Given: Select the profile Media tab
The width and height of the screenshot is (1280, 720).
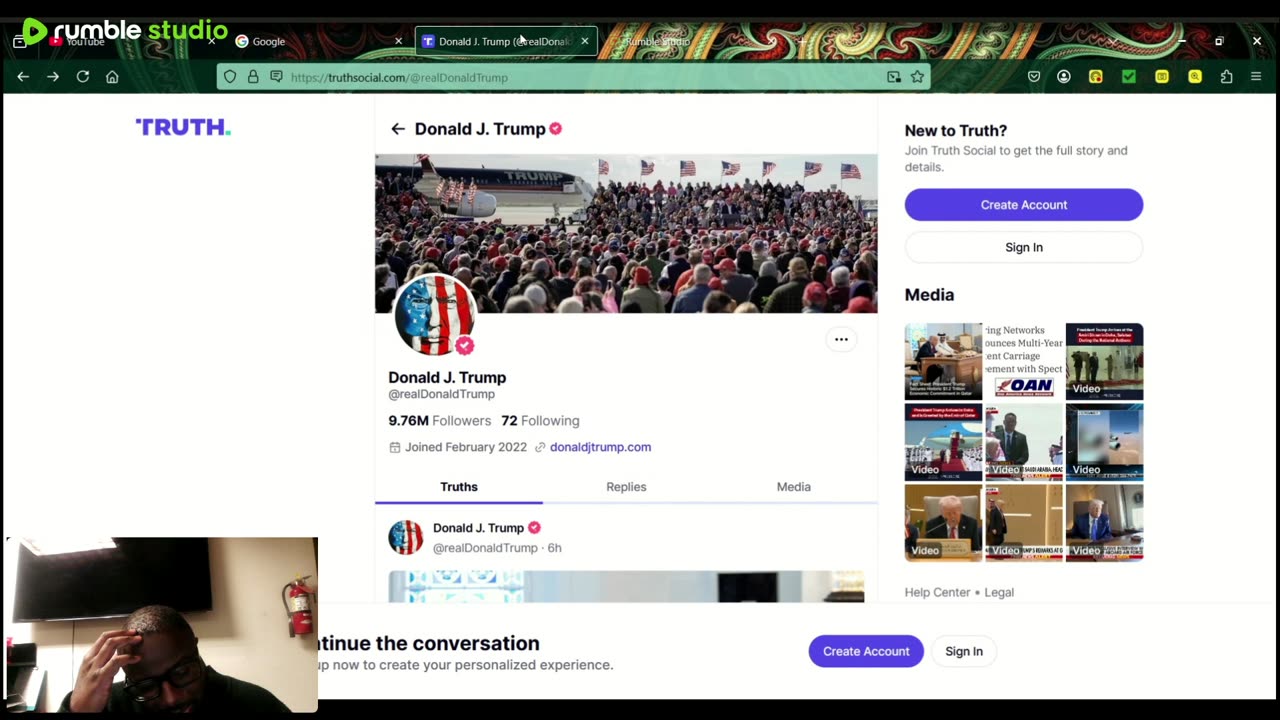Looking at the screenshot, I should pos(794,487).
